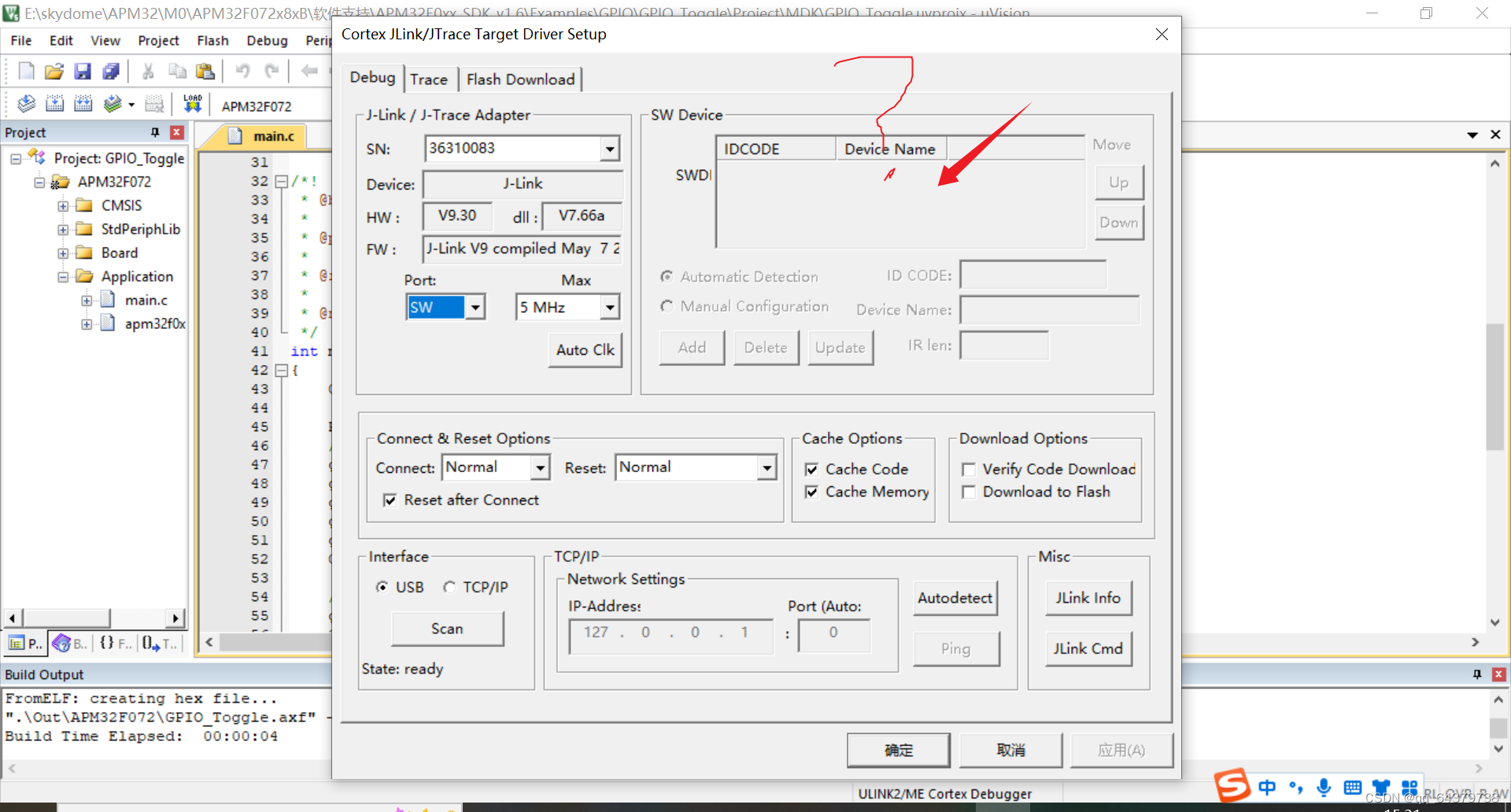Click the Save file floppy icon
This screenshot has width=1511, height=812.
pos(83,72)
